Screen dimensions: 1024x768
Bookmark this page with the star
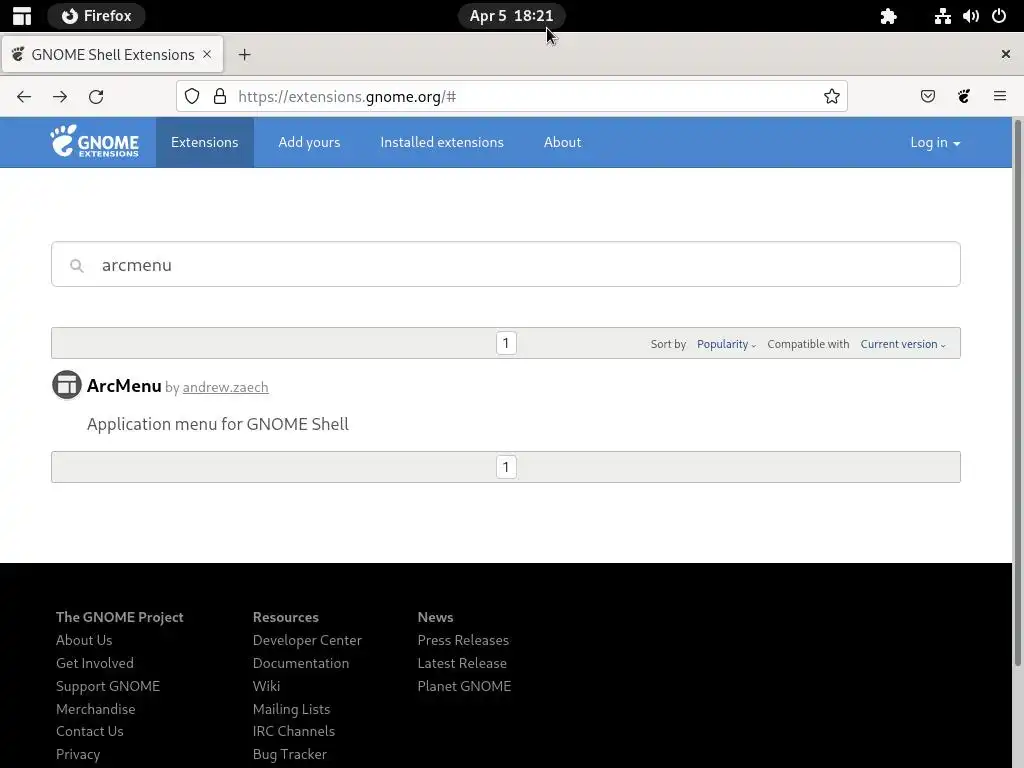(831, 97)
